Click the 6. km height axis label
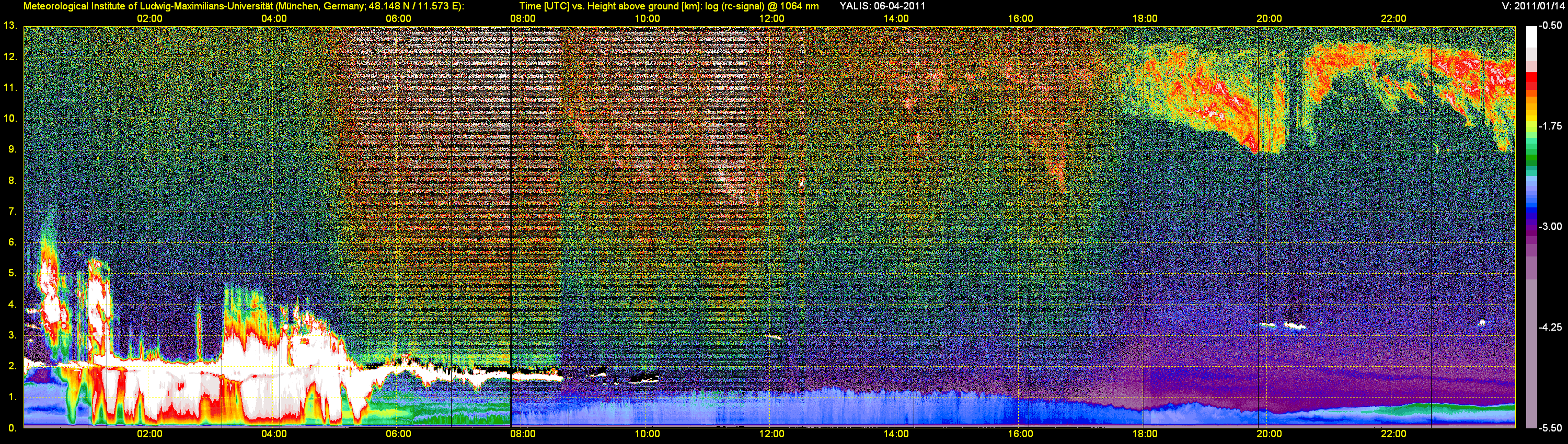Image resolution: width=1568 pixels, height=444 pixels. pyautogui.click(x=12, y=242)
